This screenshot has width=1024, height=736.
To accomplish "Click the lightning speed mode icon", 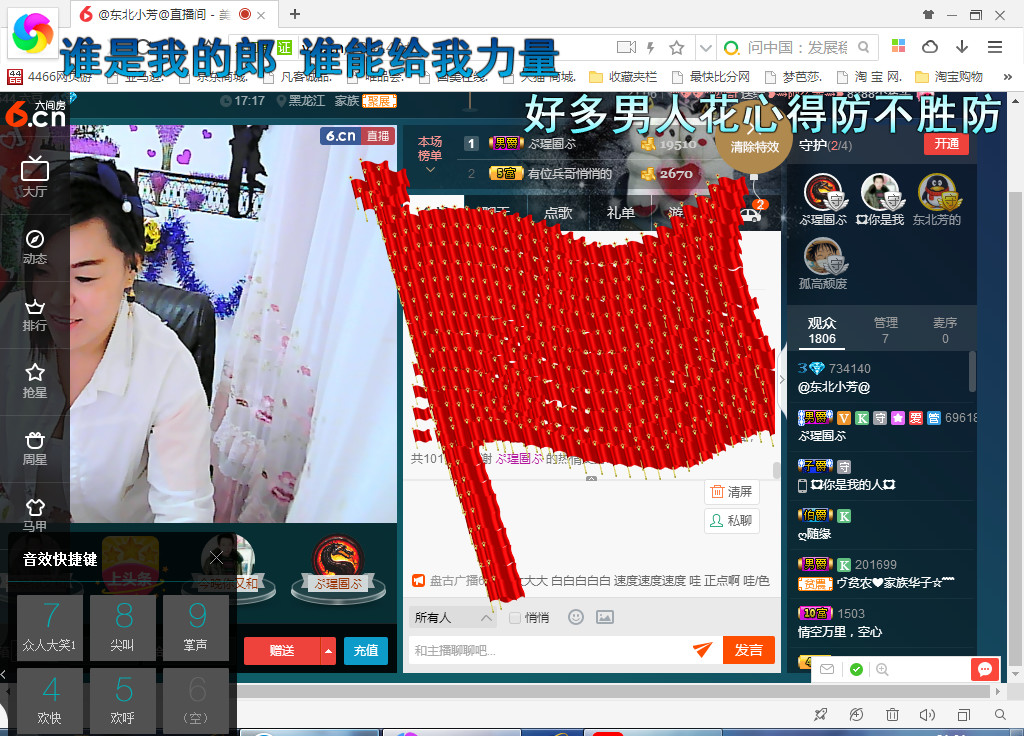I will point(650,47).
